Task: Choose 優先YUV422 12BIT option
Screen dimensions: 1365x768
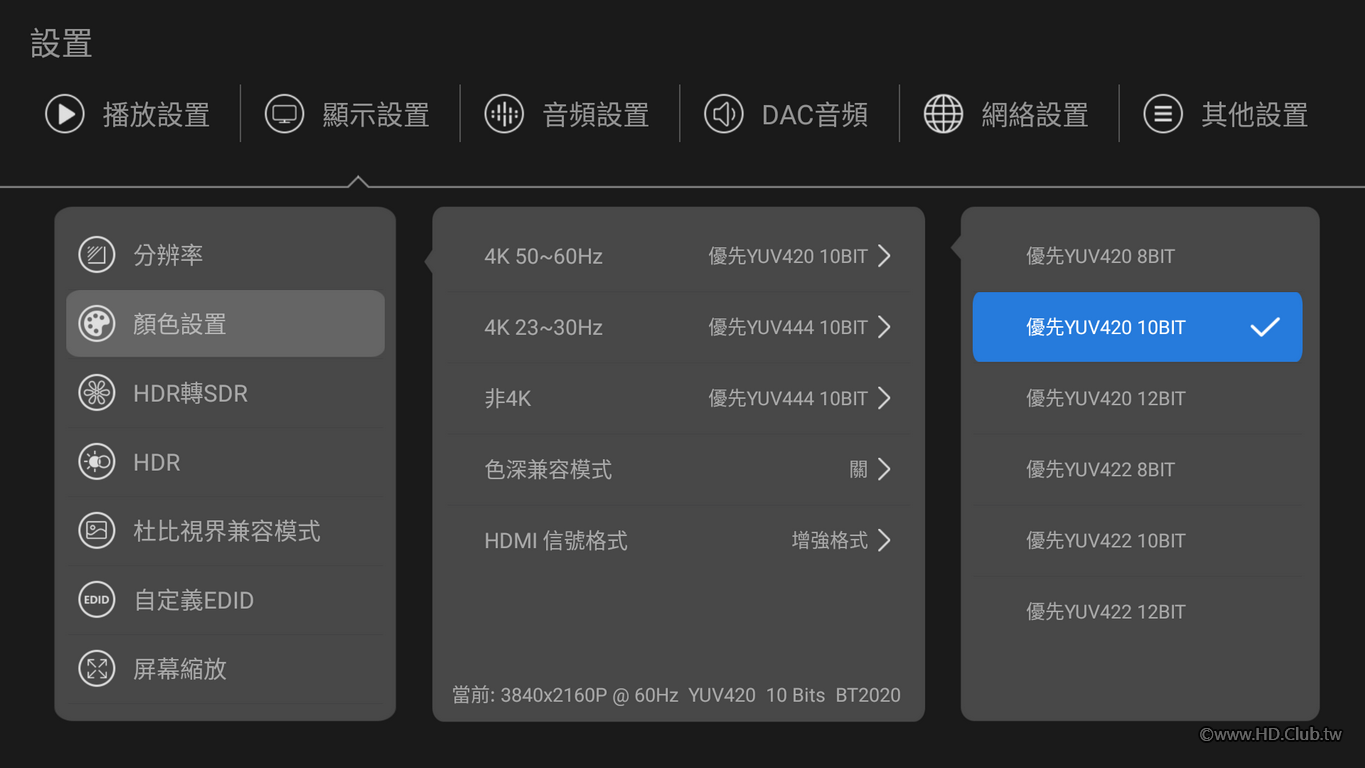Action: coord(1137,611)
